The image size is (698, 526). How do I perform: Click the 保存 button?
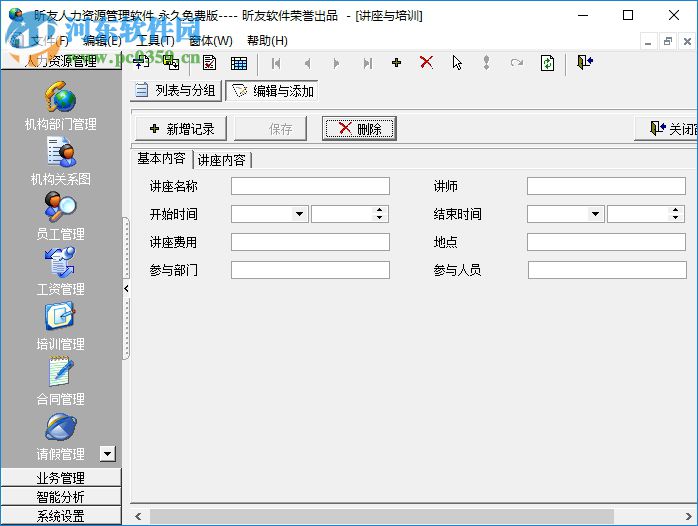tap(271, 129)
